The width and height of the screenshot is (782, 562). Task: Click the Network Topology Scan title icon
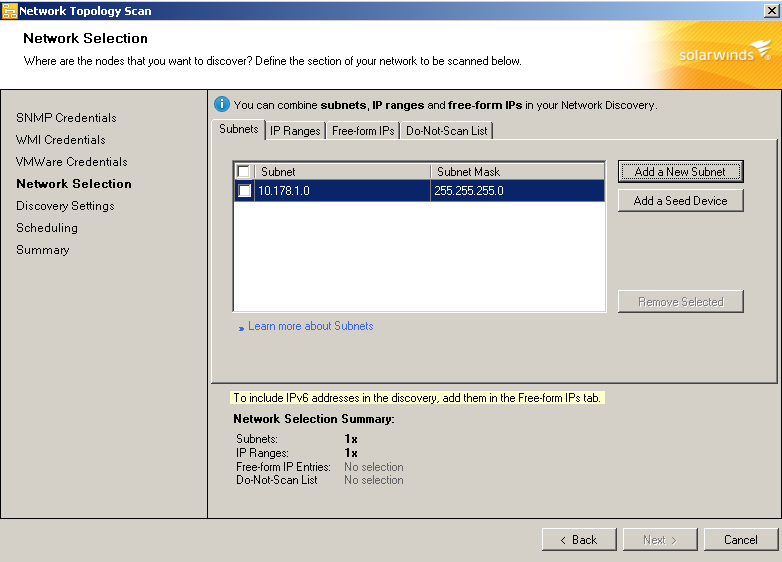pos(9,10)
